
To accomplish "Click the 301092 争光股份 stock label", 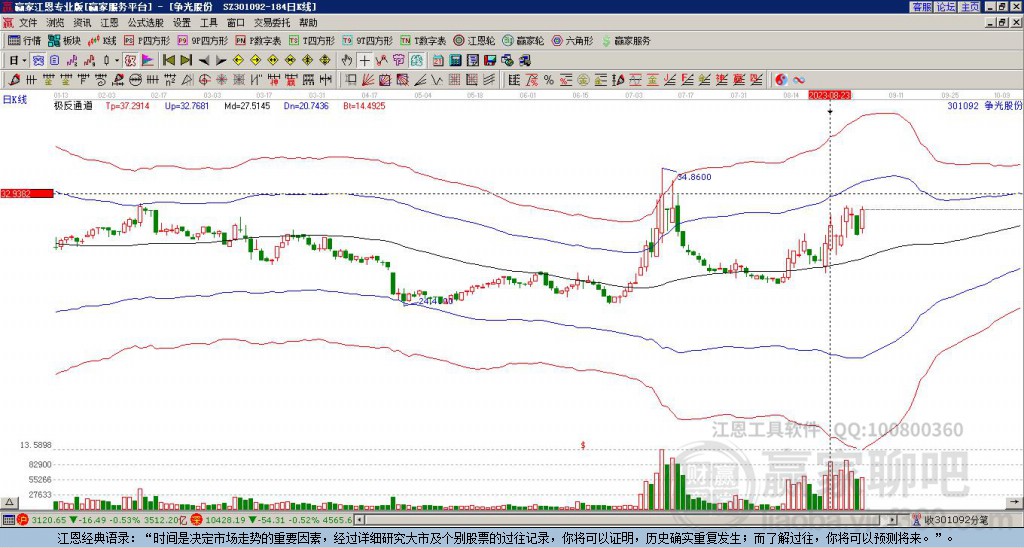I will (x=984, y=105).
